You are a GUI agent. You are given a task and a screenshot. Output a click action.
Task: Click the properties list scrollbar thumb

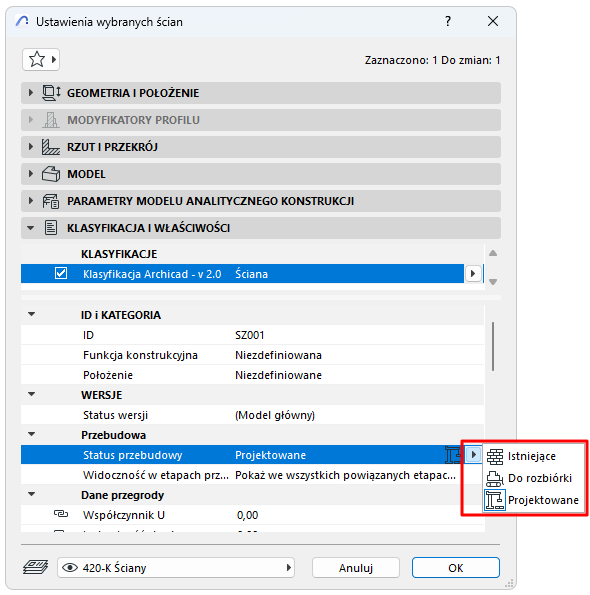(493, 346)
